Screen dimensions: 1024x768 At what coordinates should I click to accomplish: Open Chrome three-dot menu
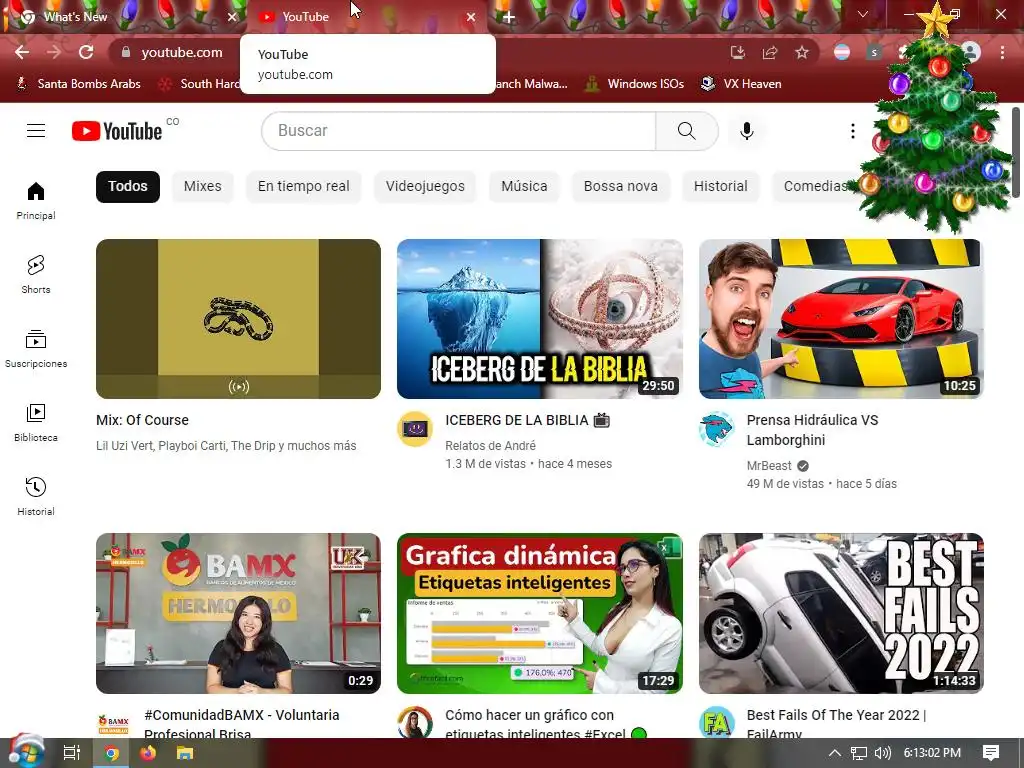1002,52
